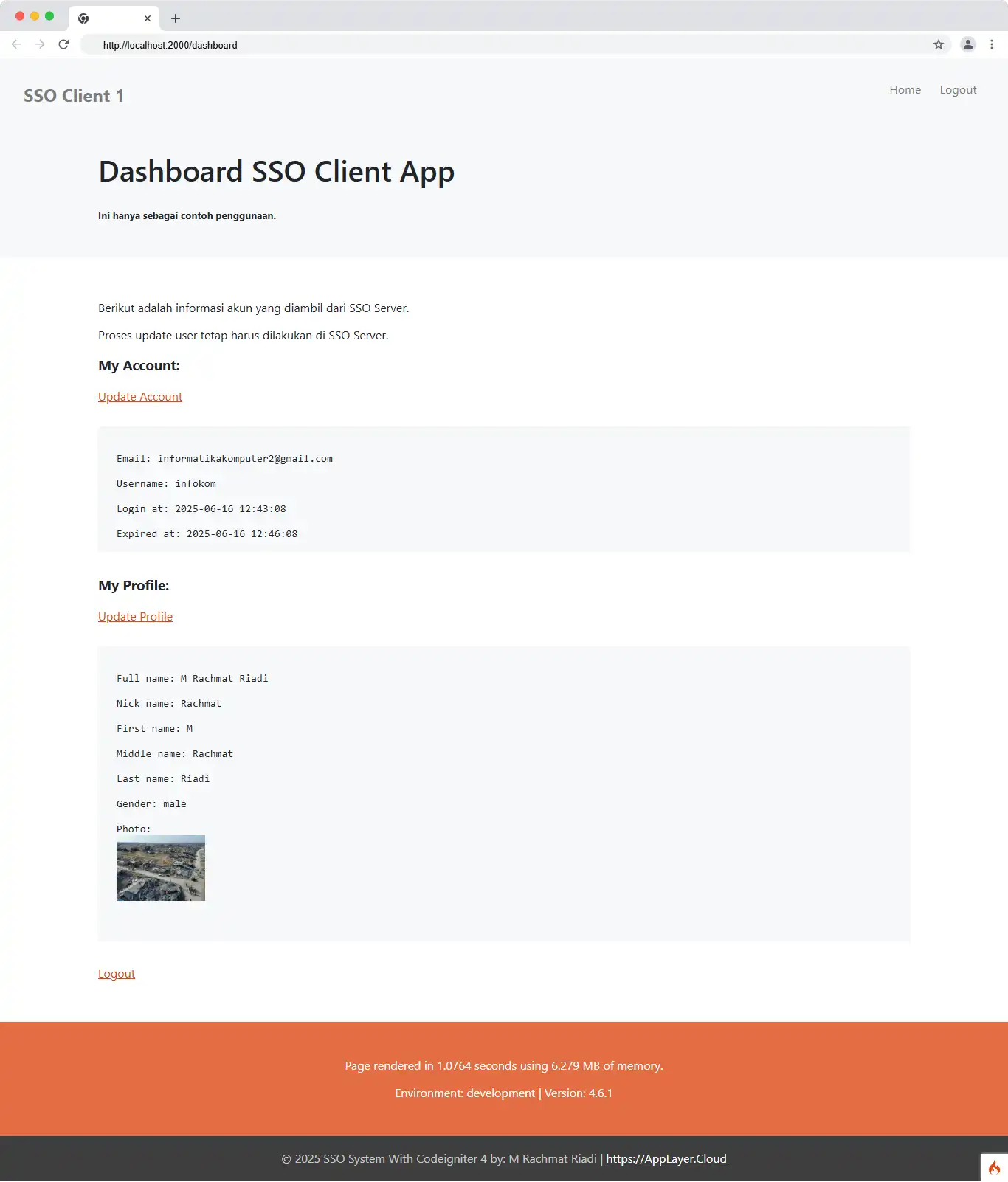Open a new tab with the plus icon
Viewport: 1008px width, 1182px height.
[176, 18]
